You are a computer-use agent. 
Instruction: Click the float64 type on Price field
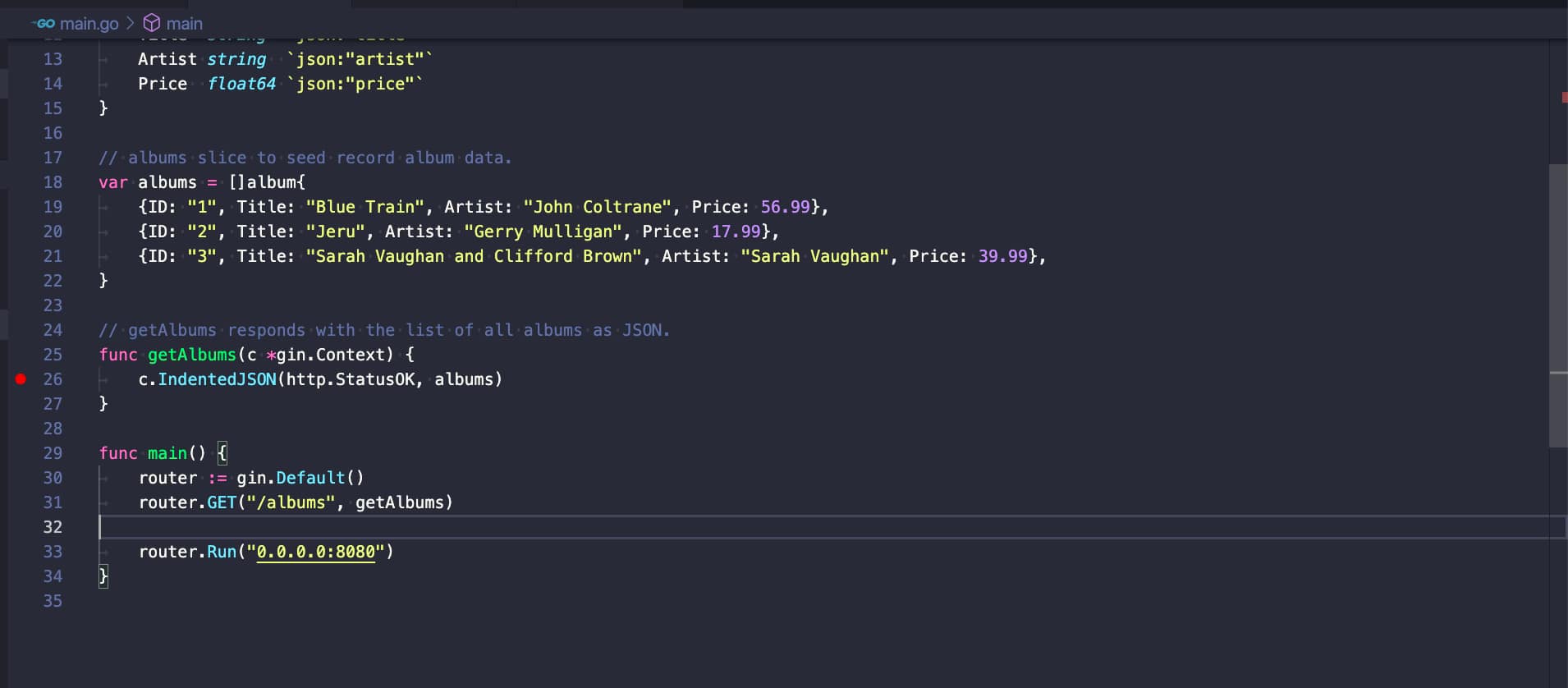coord(241,84)
